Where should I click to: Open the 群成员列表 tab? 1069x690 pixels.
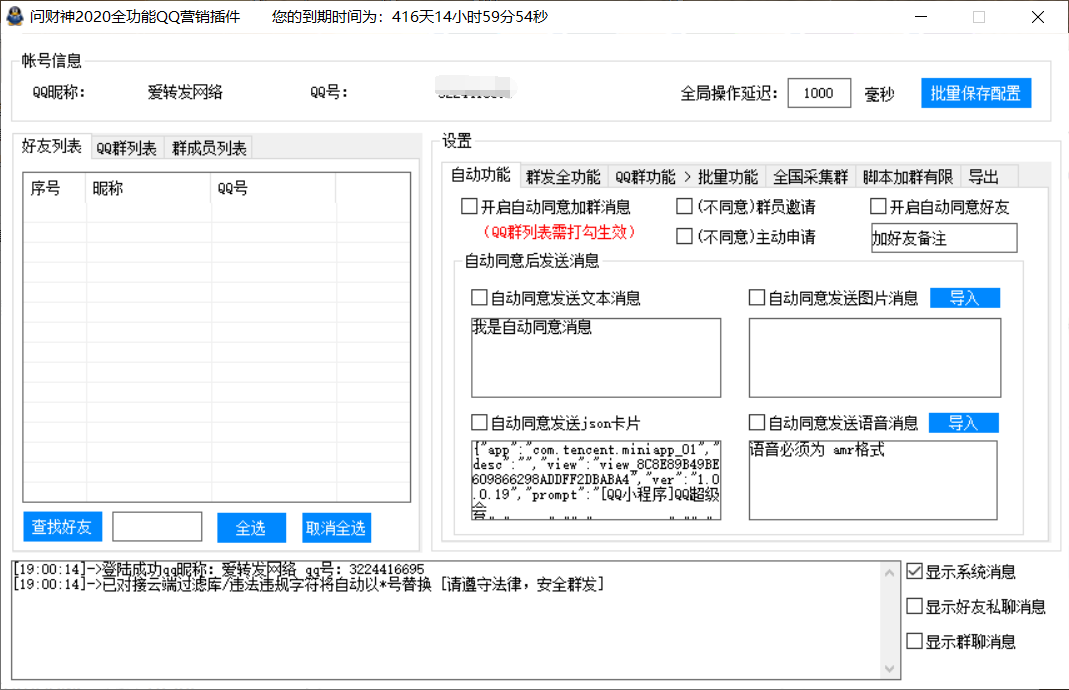tap(209, 148)
